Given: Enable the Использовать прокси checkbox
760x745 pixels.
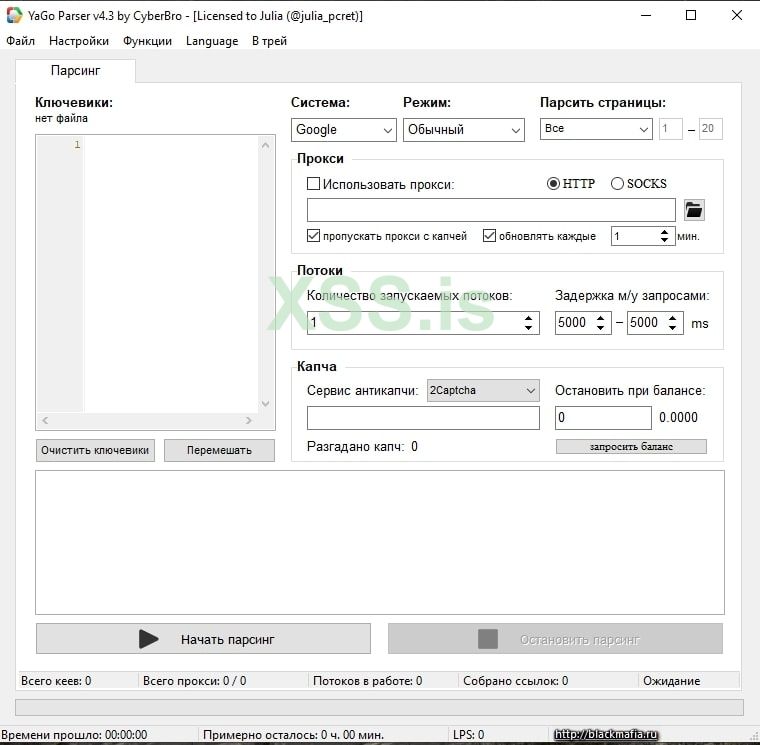Looking at the screenshot, I should (313, 184).
